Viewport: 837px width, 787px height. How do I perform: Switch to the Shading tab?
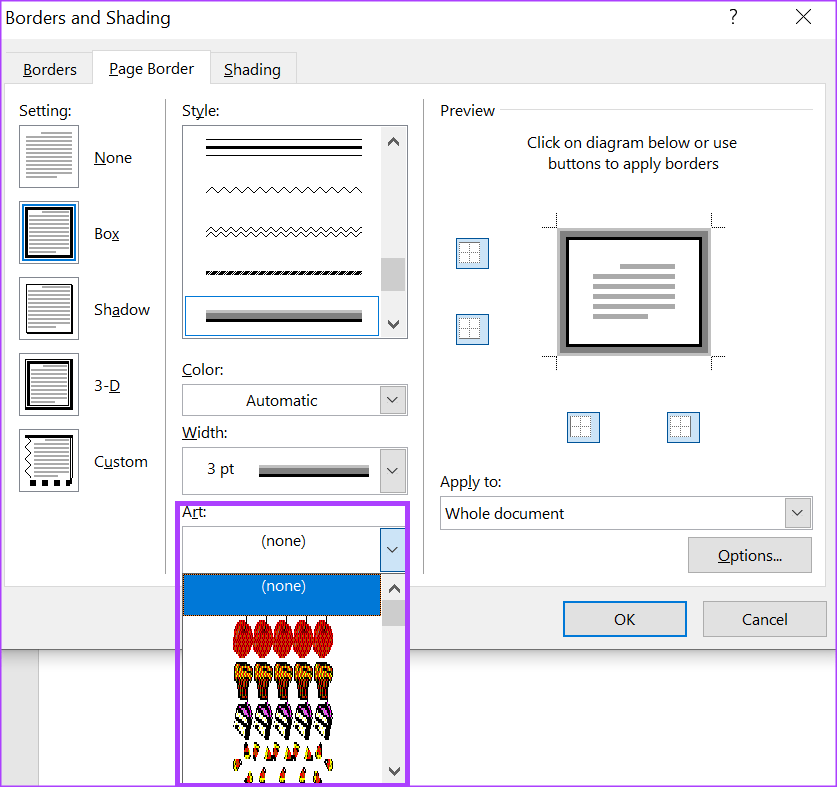[x=252, y=69]
